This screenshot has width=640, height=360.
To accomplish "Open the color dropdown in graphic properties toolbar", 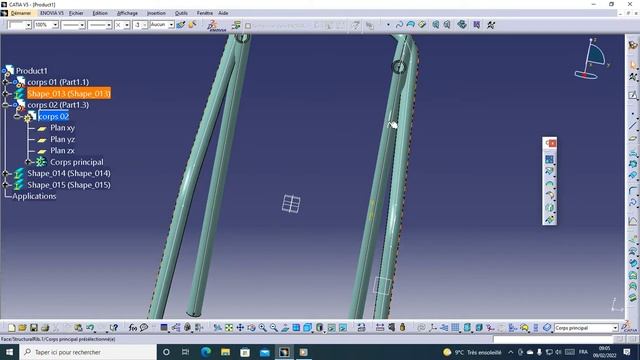I will coord(28,25).
